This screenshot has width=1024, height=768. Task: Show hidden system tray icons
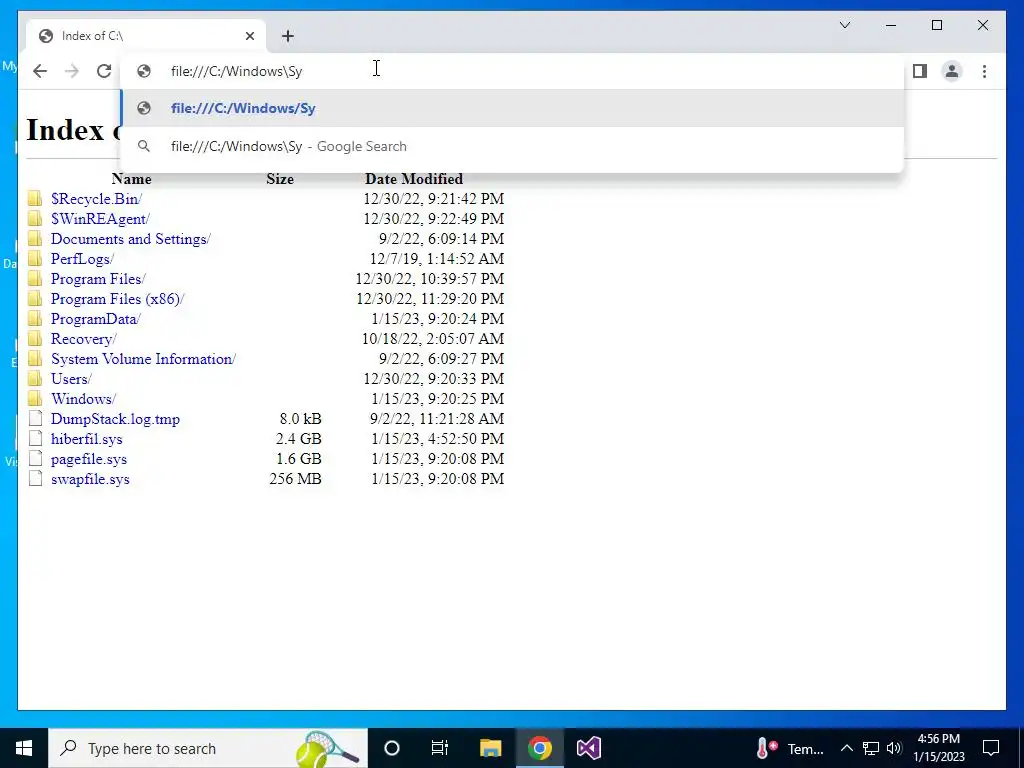coord(846,748)
